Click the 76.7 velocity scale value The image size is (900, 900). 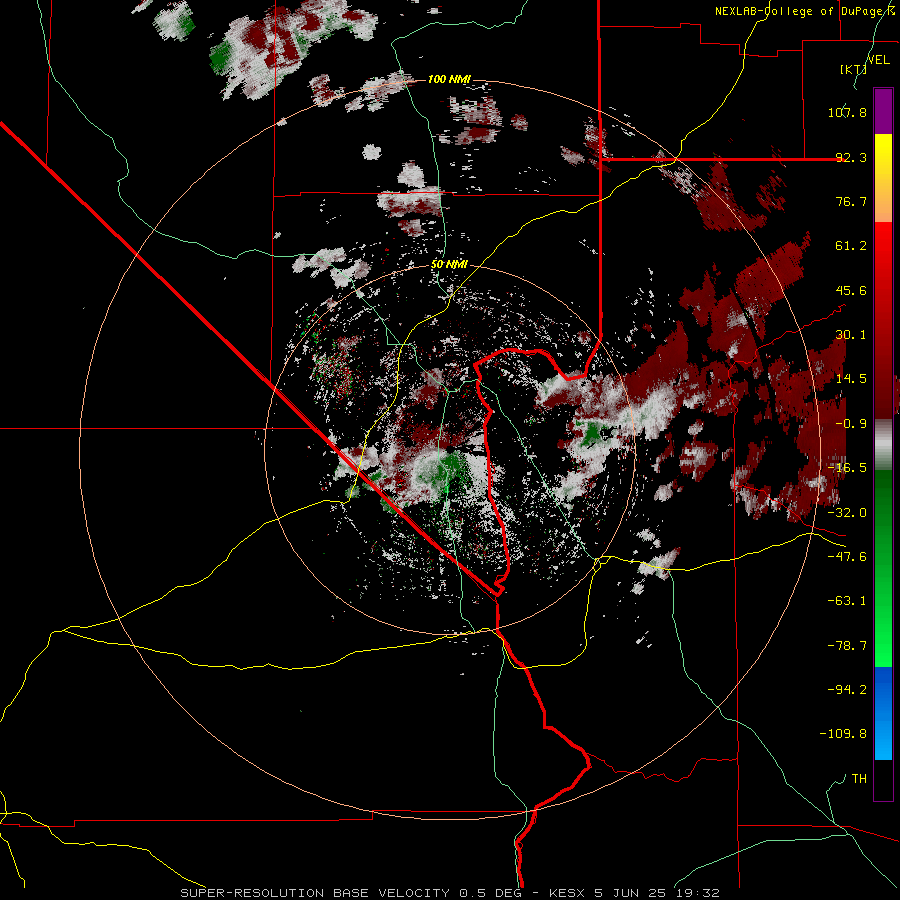click(x=851, y=201)
